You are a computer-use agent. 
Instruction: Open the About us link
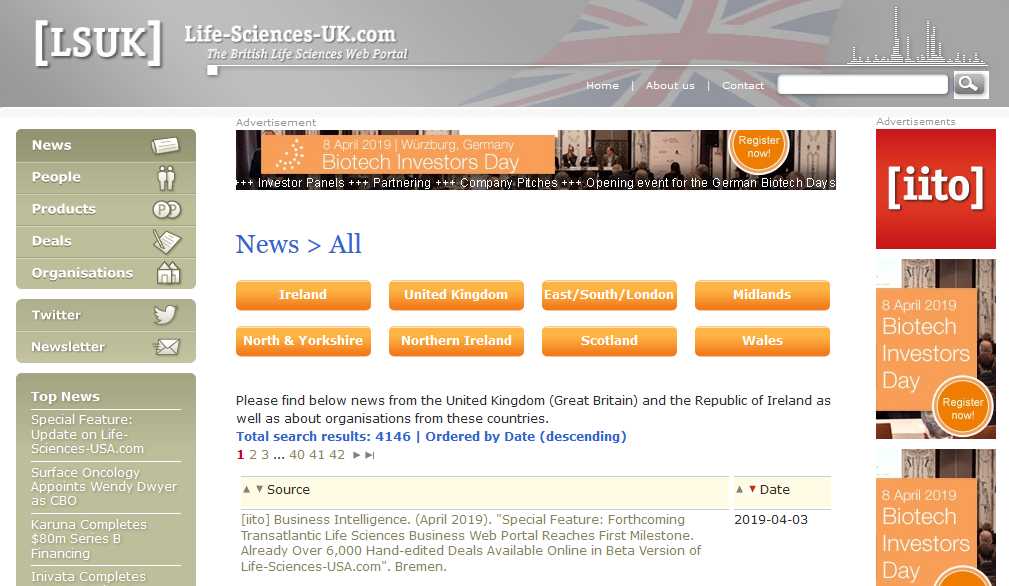coord(670,86)
